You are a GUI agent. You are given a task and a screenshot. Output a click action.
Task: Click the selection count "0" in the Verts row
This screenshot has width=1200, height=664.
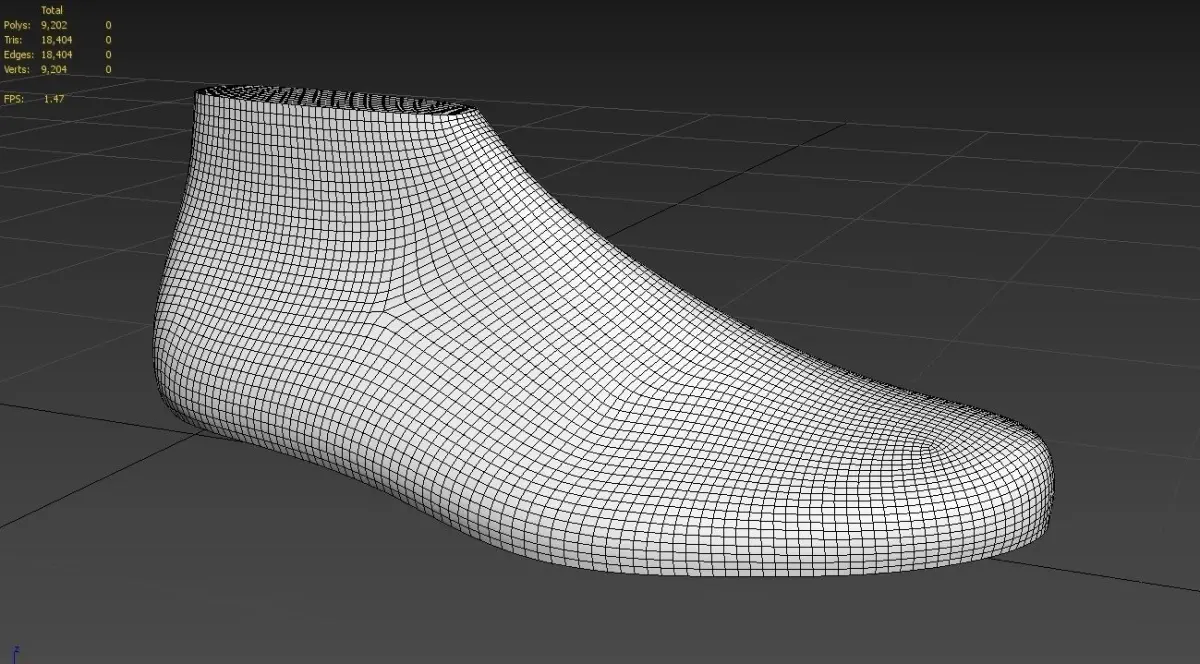pos(108,70)
